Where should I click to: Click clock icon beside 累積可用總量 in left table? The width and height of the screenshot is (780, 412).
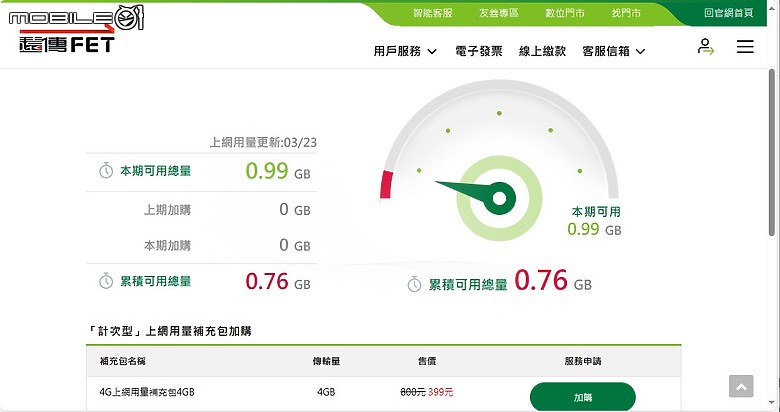coord(106,281)
